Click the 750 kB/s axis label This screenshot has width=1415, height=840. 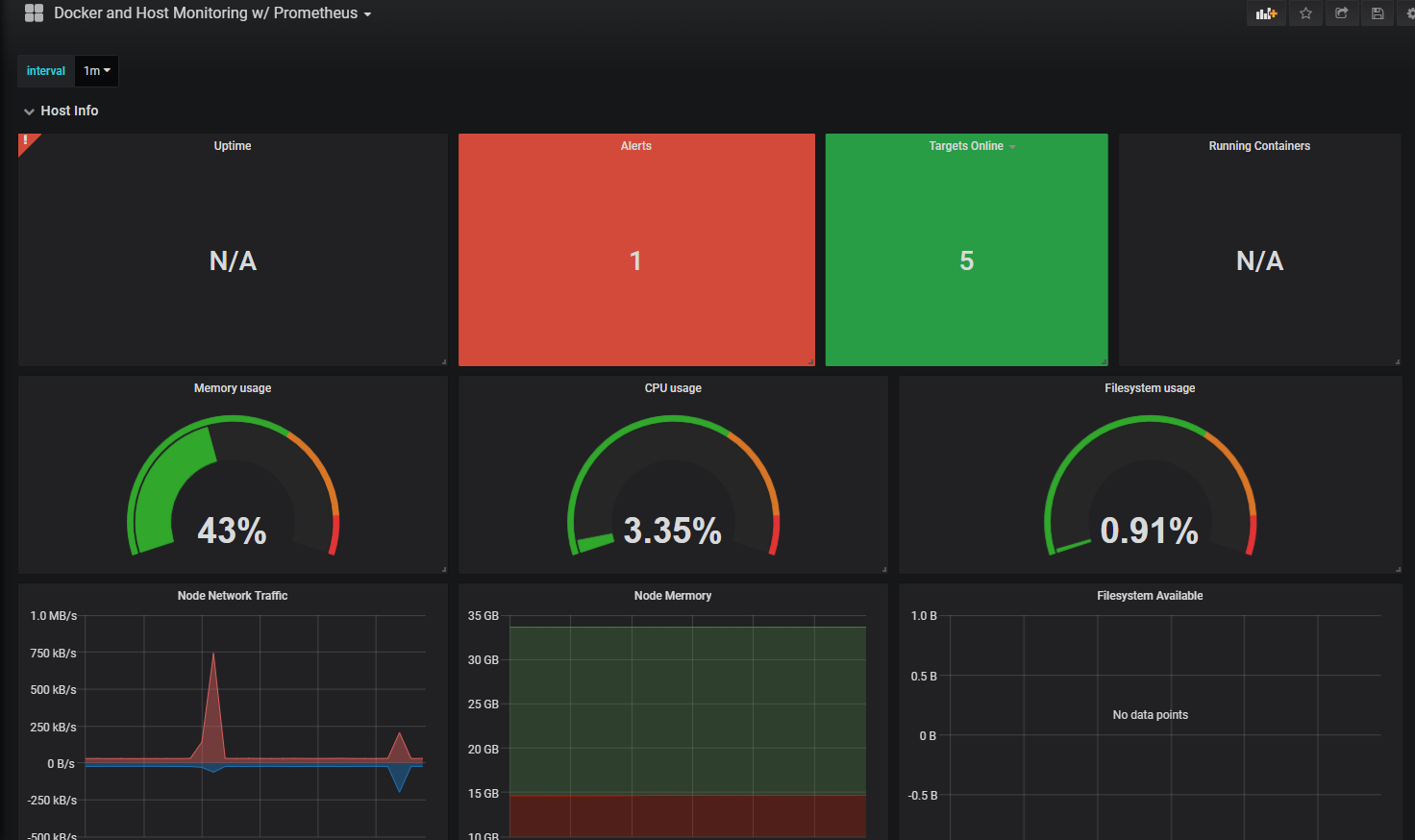tap(54, 654)
